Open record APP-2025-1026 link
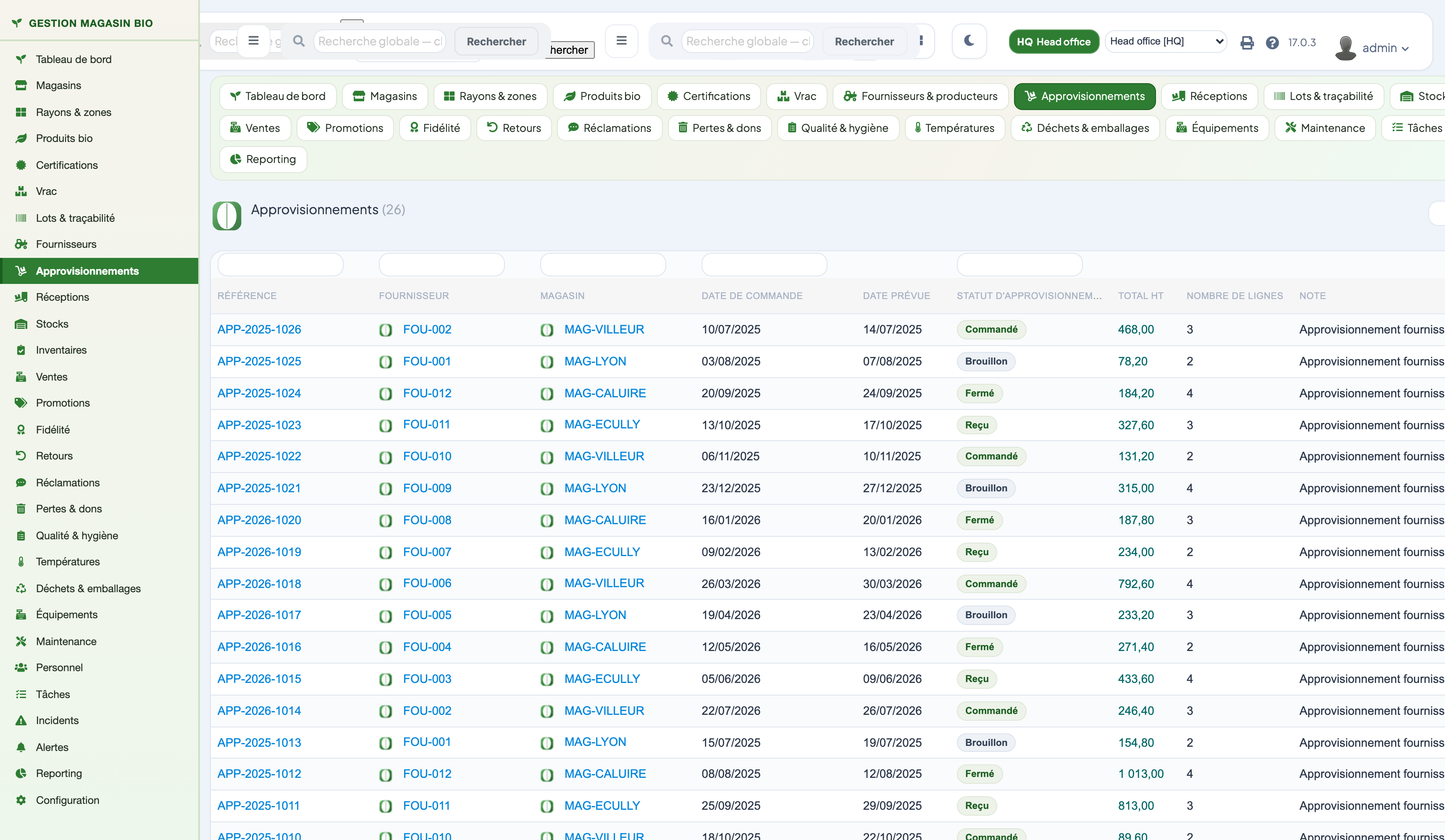This screenshot has height=840, width=1445. pos(259,329)
